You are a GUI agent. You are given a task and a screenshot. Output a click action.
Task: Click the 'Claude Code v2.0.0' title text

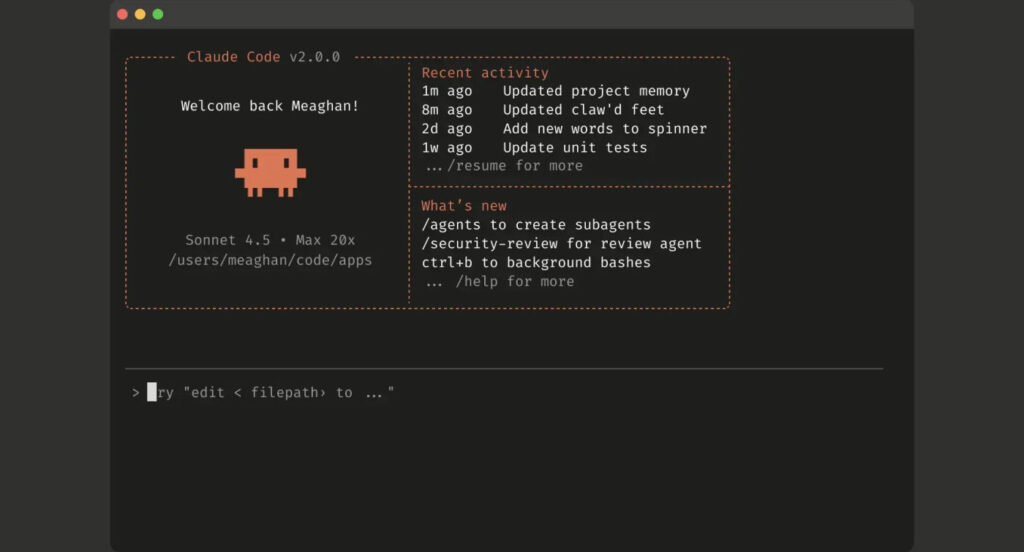(263, 57)
